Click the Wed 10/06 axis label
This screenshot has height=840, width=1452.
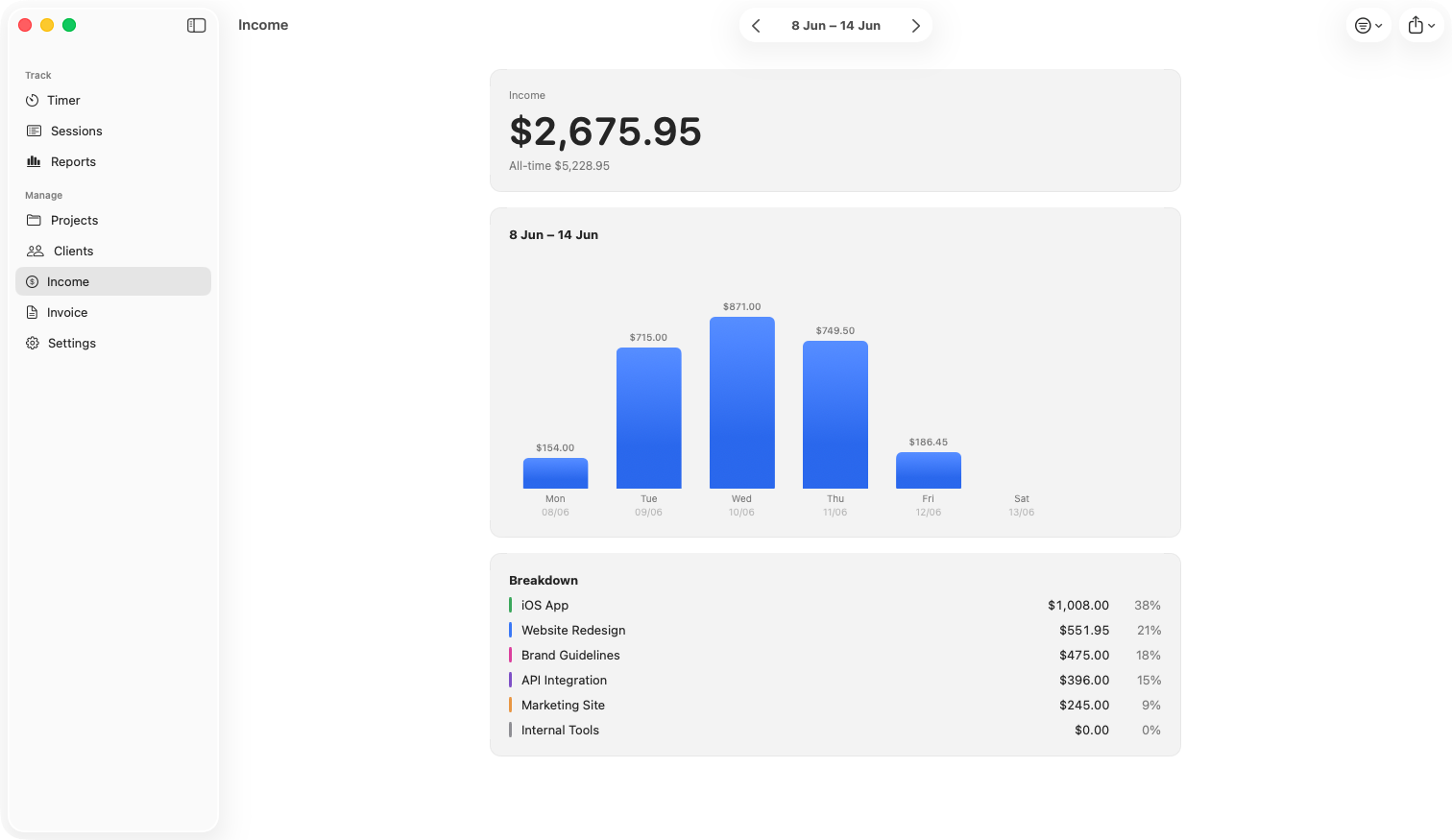pyautogui.click(x=741, y=506)
